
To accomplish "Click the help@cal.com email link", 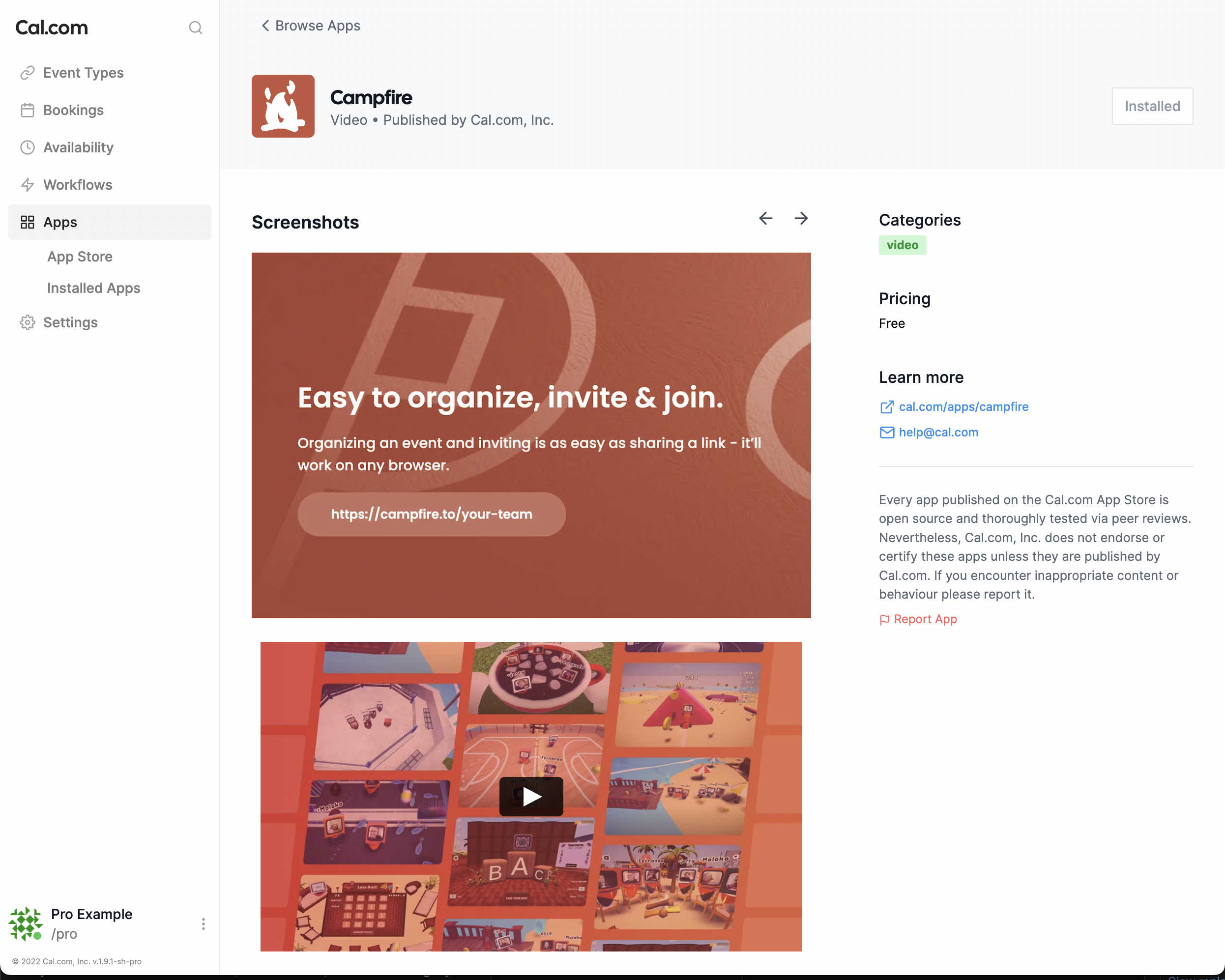I will click(x=938, y=432).
